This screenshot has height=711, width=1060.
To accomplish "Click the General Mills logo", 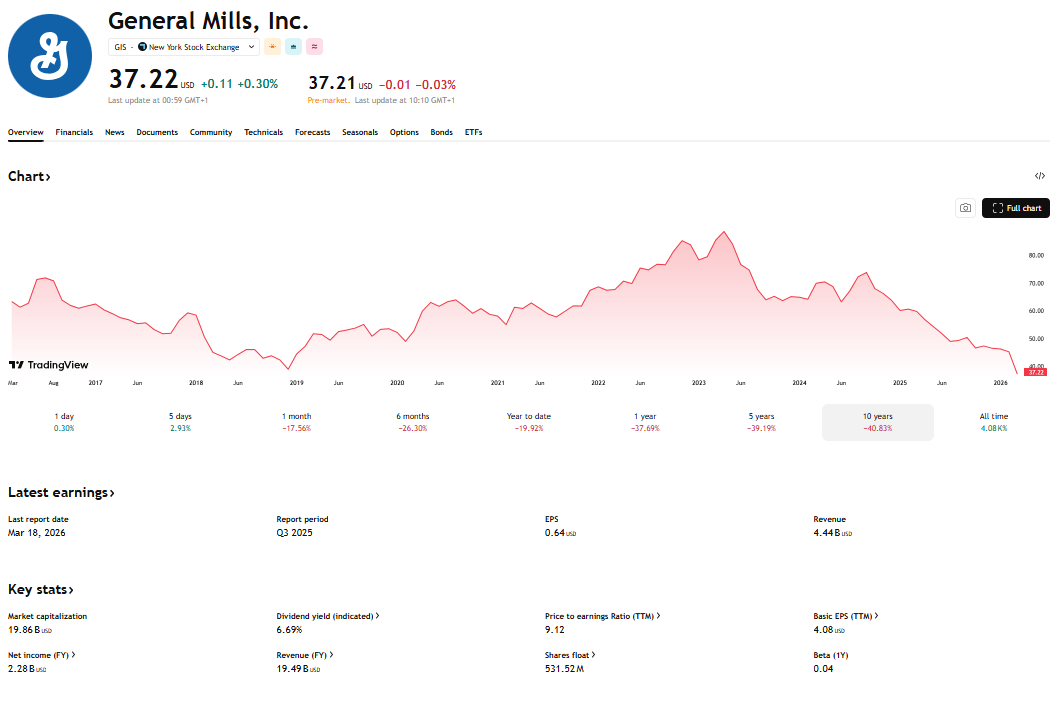I will (x=50, y=56).
